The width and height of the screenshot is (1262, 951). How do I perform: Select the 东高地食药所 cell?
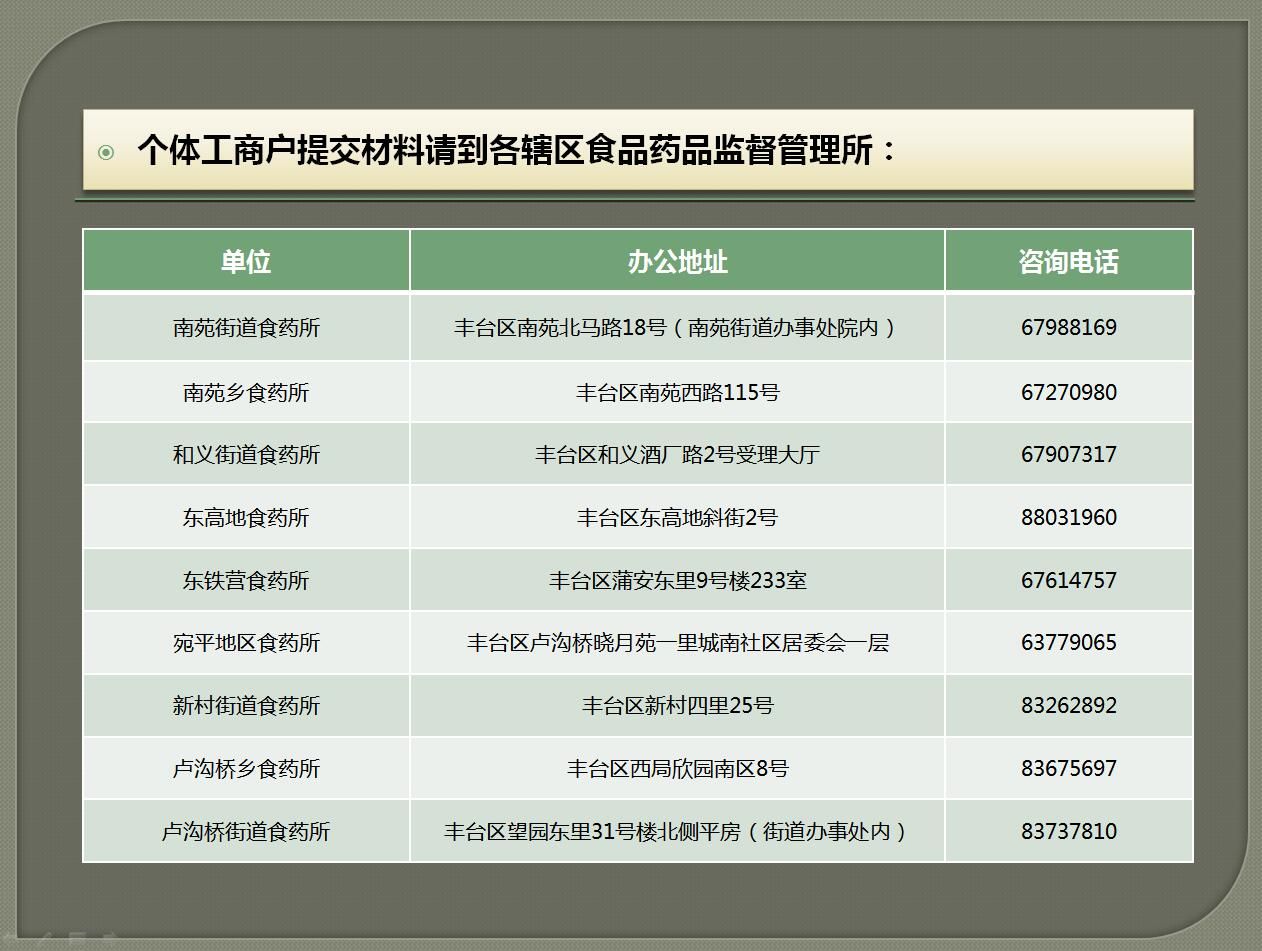[x=246, y=517]
